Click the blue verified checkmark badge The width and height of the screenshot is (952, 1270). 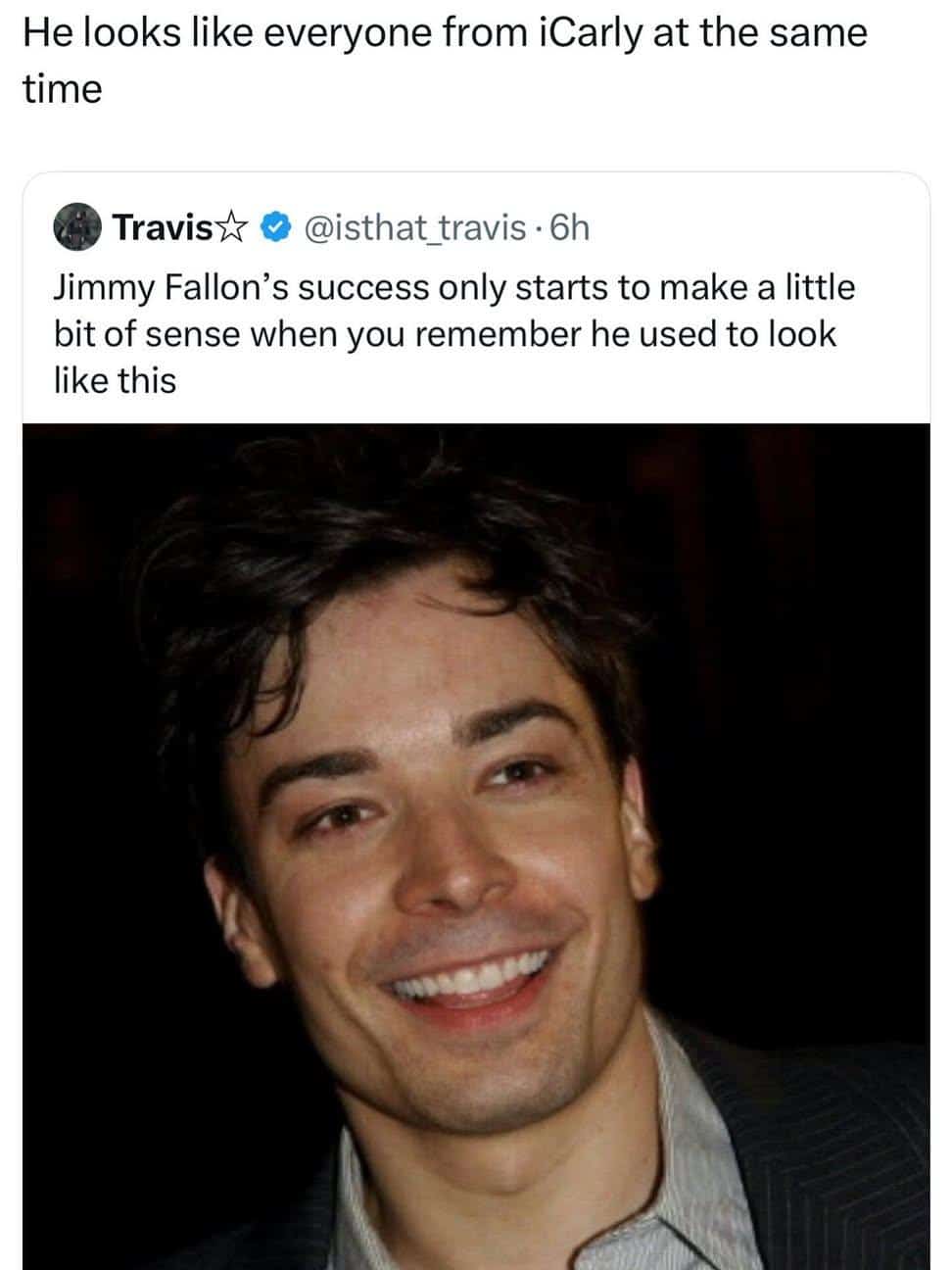click(x=277, y=227)
